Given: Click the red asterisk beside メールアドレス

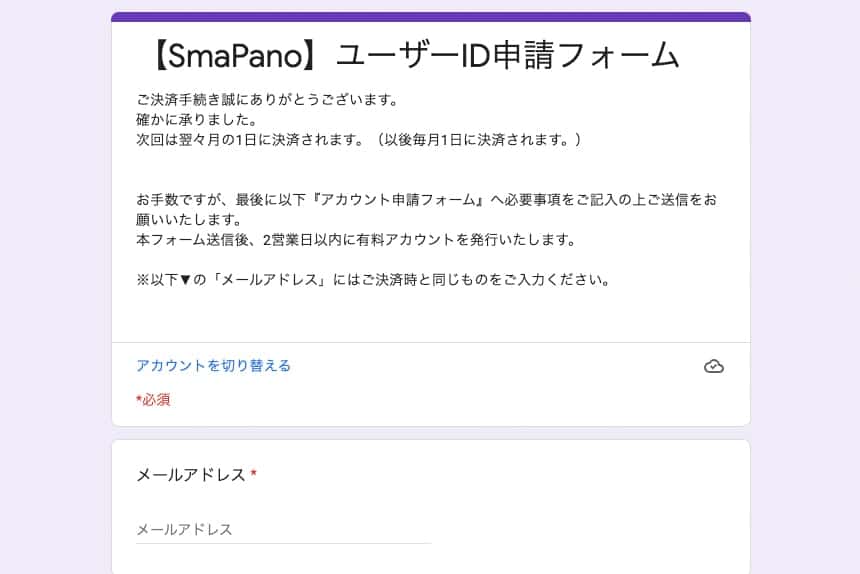Looking at the screenshot, I should click(x=254, y=475).
